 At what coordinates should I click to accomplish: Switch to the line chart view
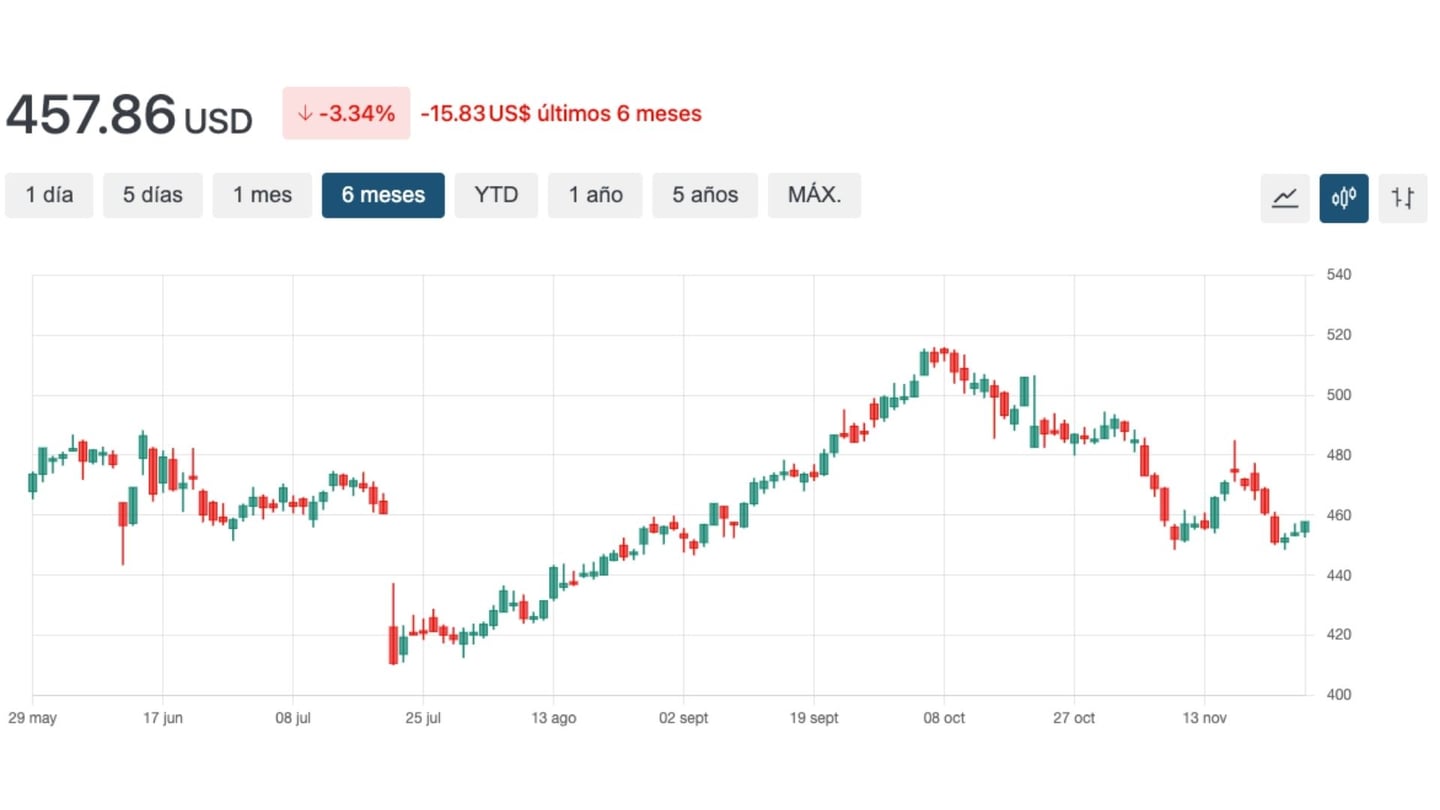click(x=1285, y=197)
